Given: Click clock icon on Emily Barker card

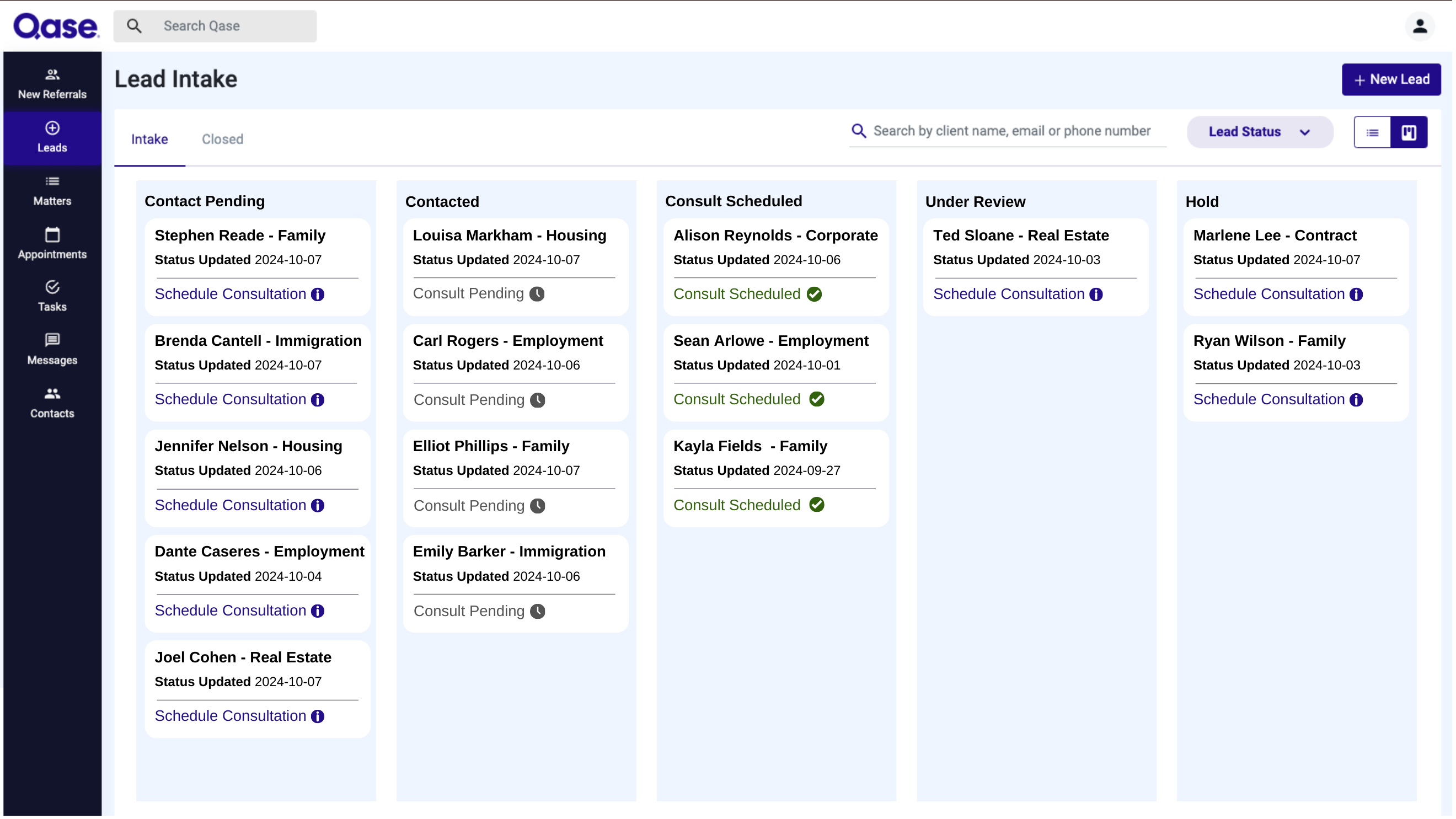Looking at the screenshot, I should 538,612.
